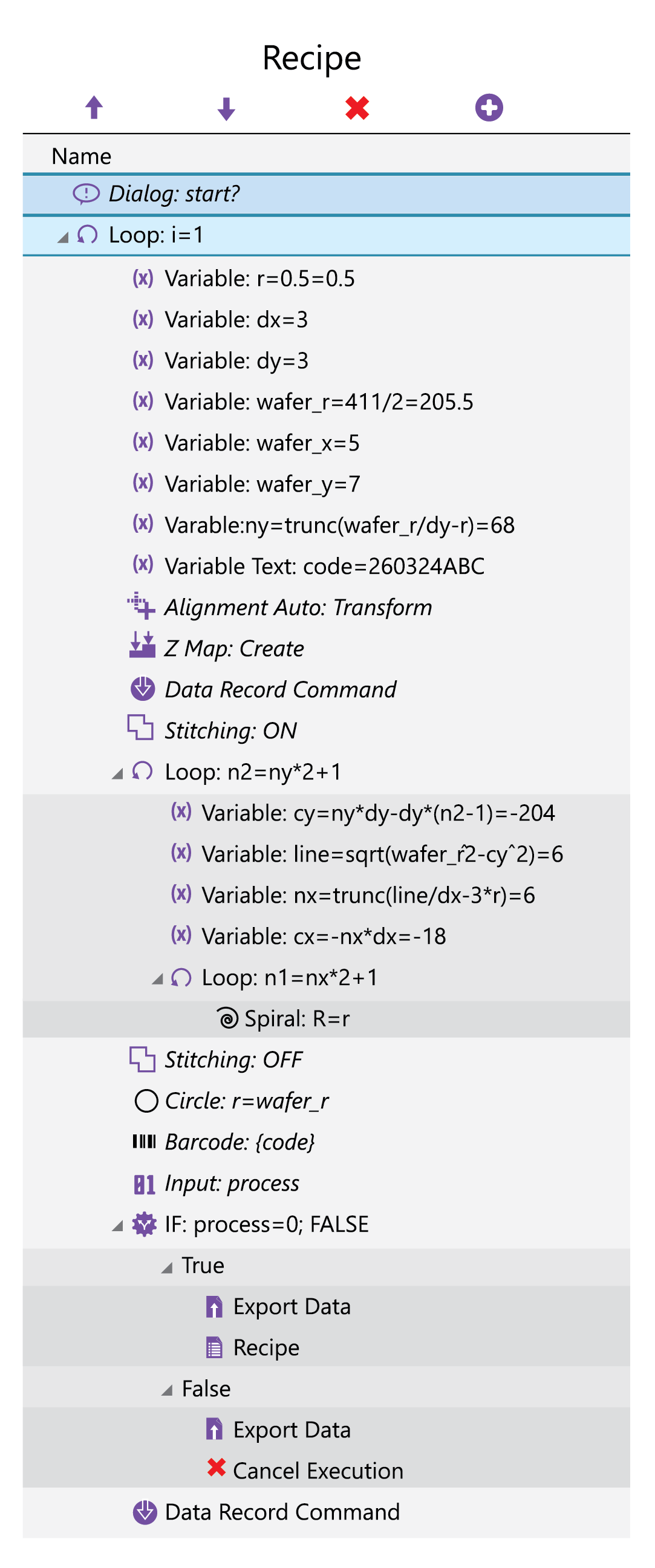Collapse the False branch
The height and width of the screenshot is (1568, 655).
[167, 1390]
